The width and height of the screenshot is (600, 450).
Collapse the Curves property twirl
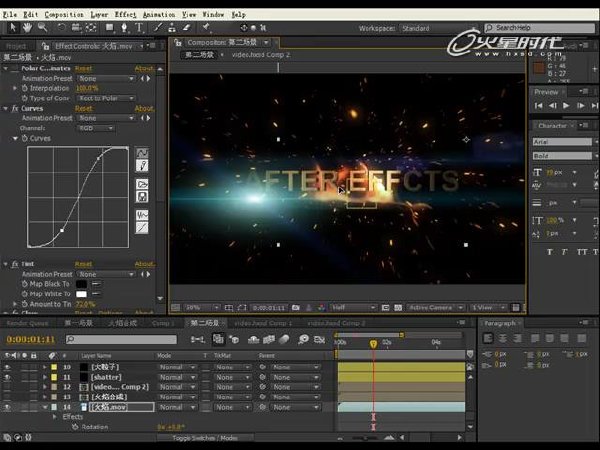pyautogui.click(x=15, y=139)
